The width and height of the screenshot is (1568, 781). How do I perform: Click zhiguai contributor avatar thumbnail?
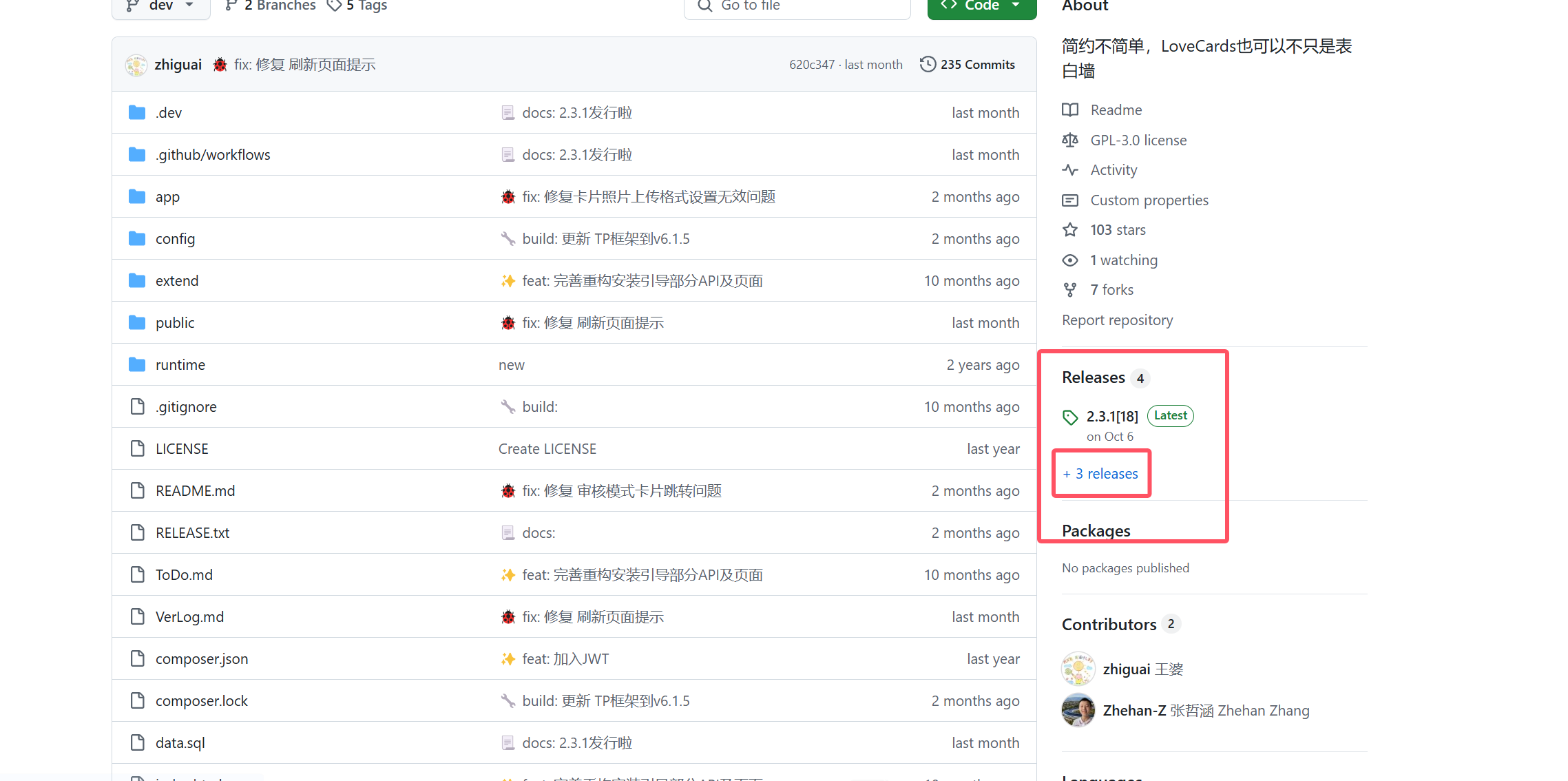(x=1078, y=669)
